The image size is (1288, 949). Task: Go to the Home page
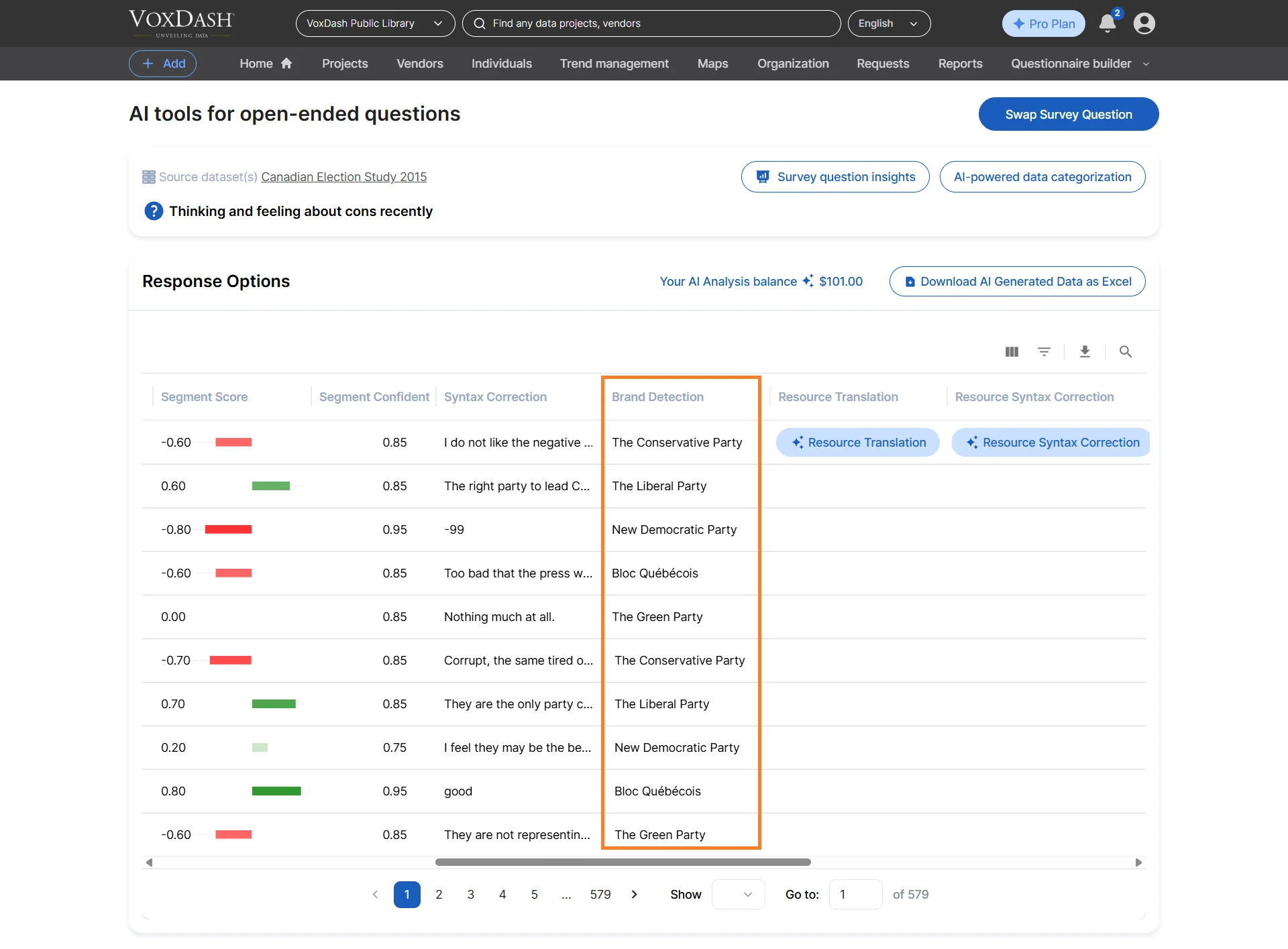[x=266, y=64]
